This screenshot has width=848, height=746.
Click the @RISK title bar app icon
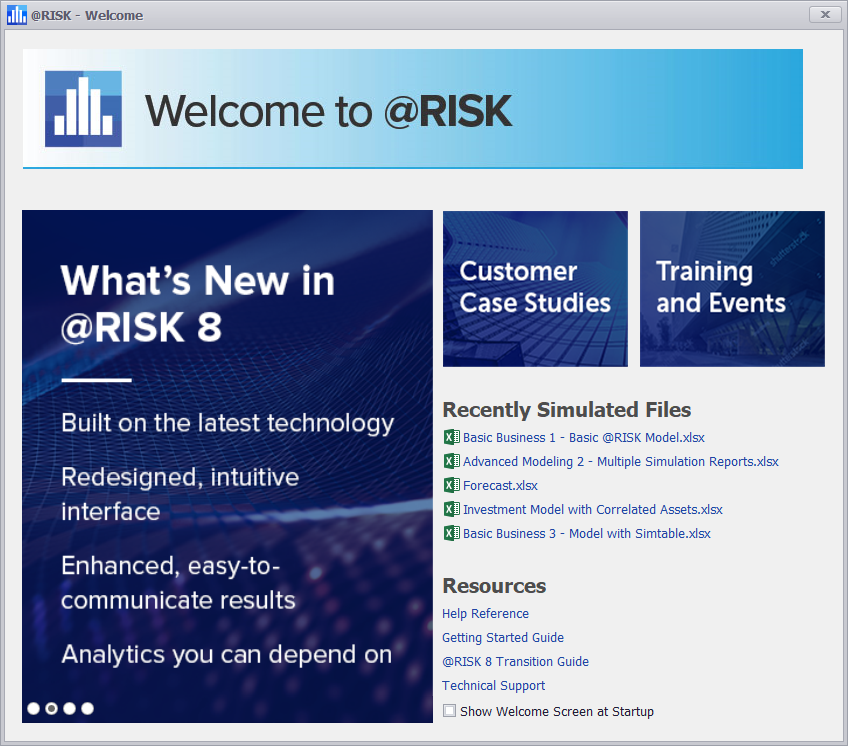tap(16, 15)
